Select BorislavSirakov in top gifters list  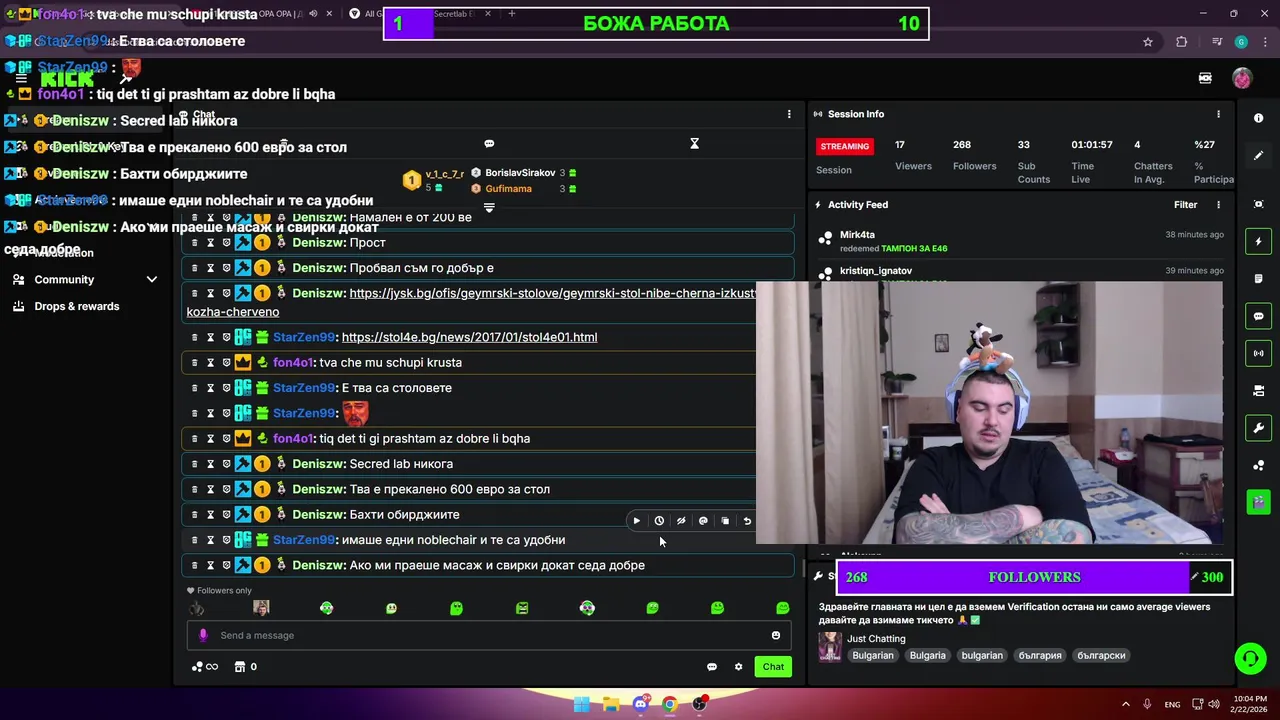(520, 173)
